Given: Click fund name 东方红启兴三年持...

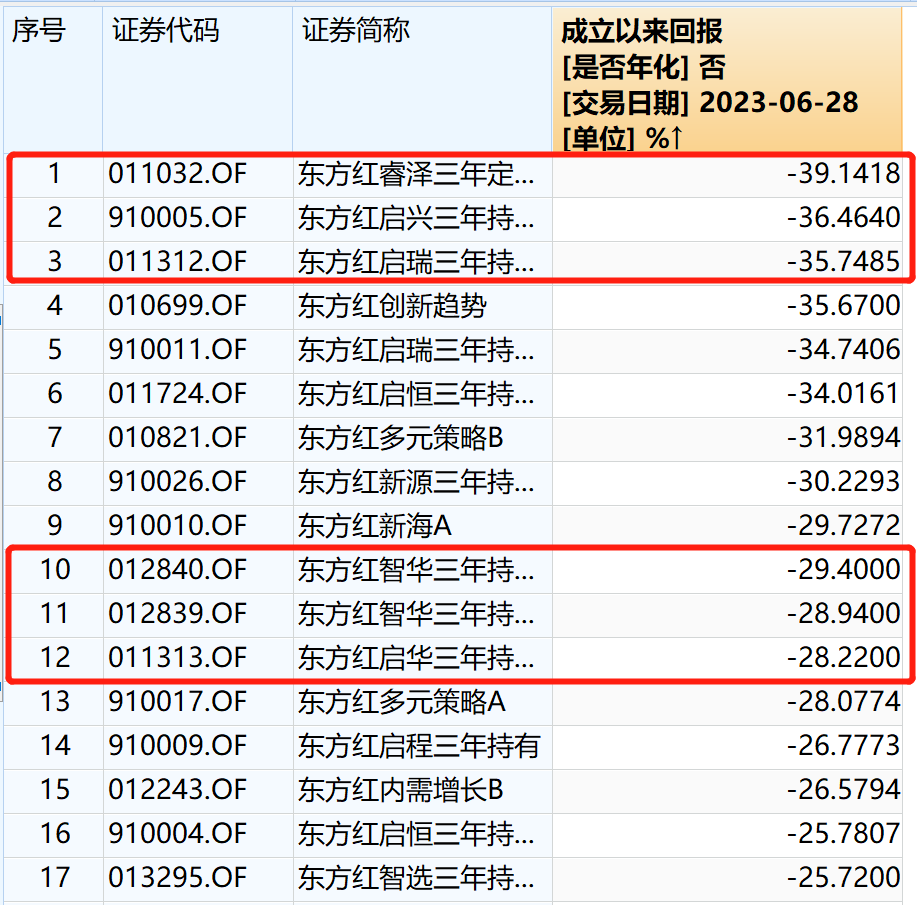Looking at the screenshot, I should point(416,218).
